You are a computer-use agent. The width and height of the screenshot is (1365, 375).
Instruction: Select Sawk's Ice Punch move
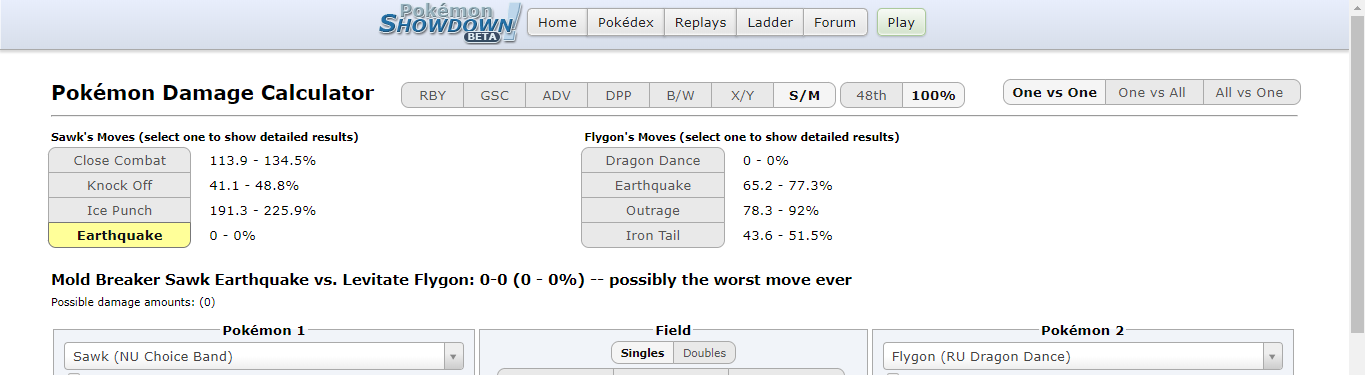pyautogui.click(x=119, y=210)
